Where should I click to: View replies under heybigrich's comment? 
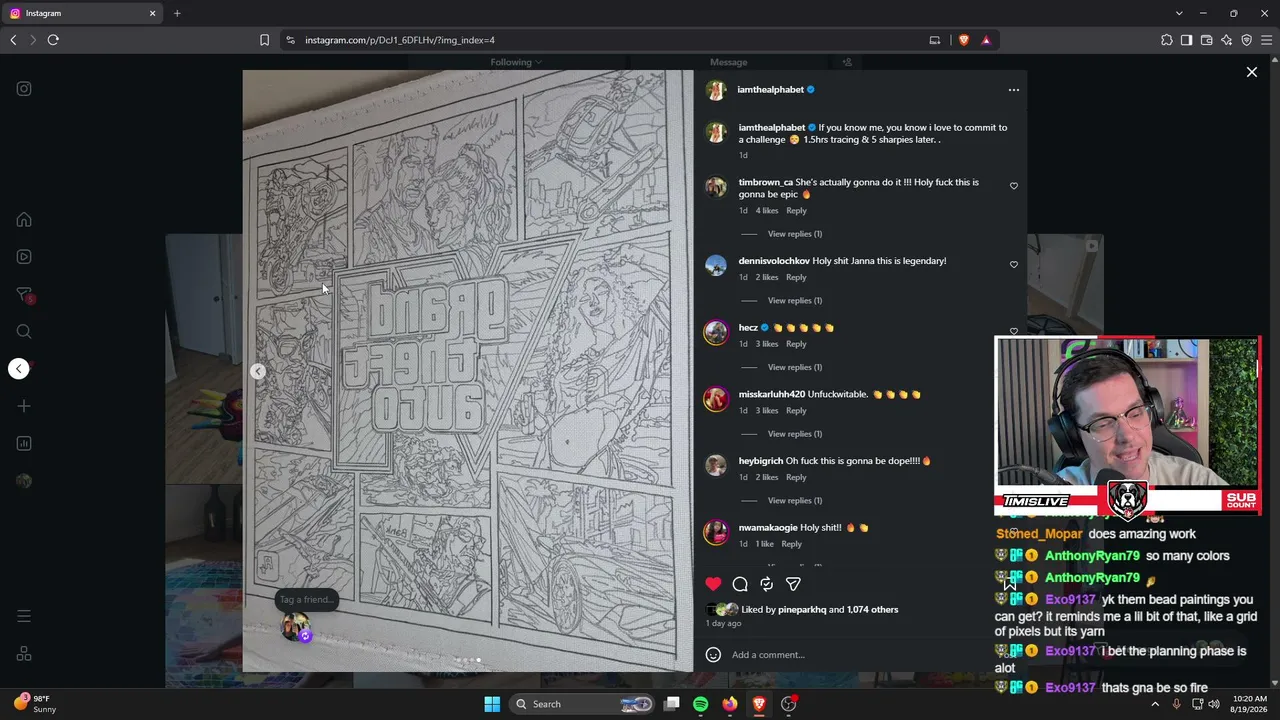(795, 501)
